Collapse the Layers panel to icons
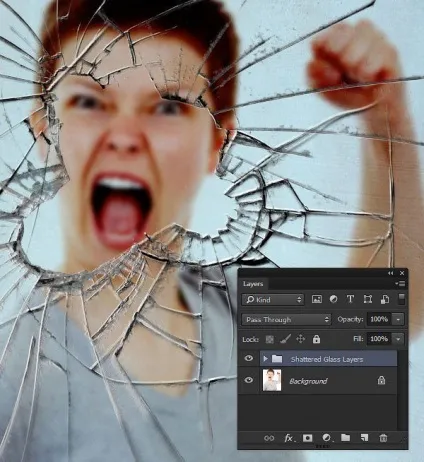The height and width of the screenshot is (462, 424). [390, 273]
